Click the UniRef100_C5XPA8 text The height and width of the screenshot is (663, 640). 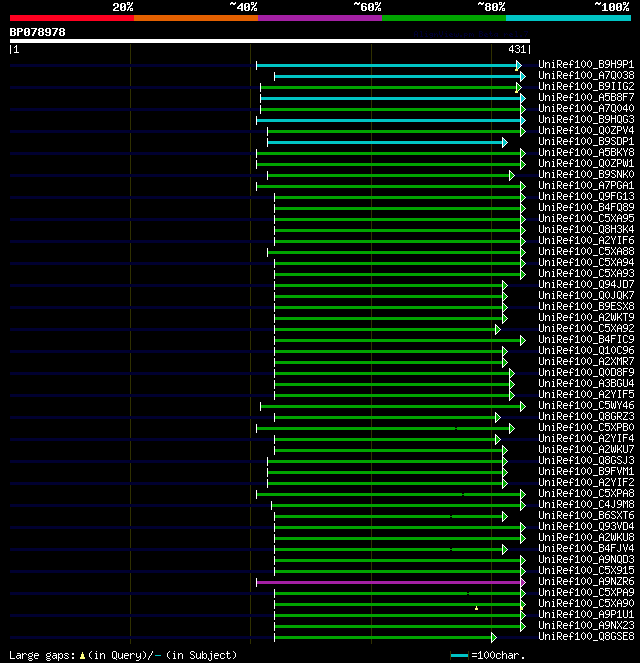click(586, 493)
